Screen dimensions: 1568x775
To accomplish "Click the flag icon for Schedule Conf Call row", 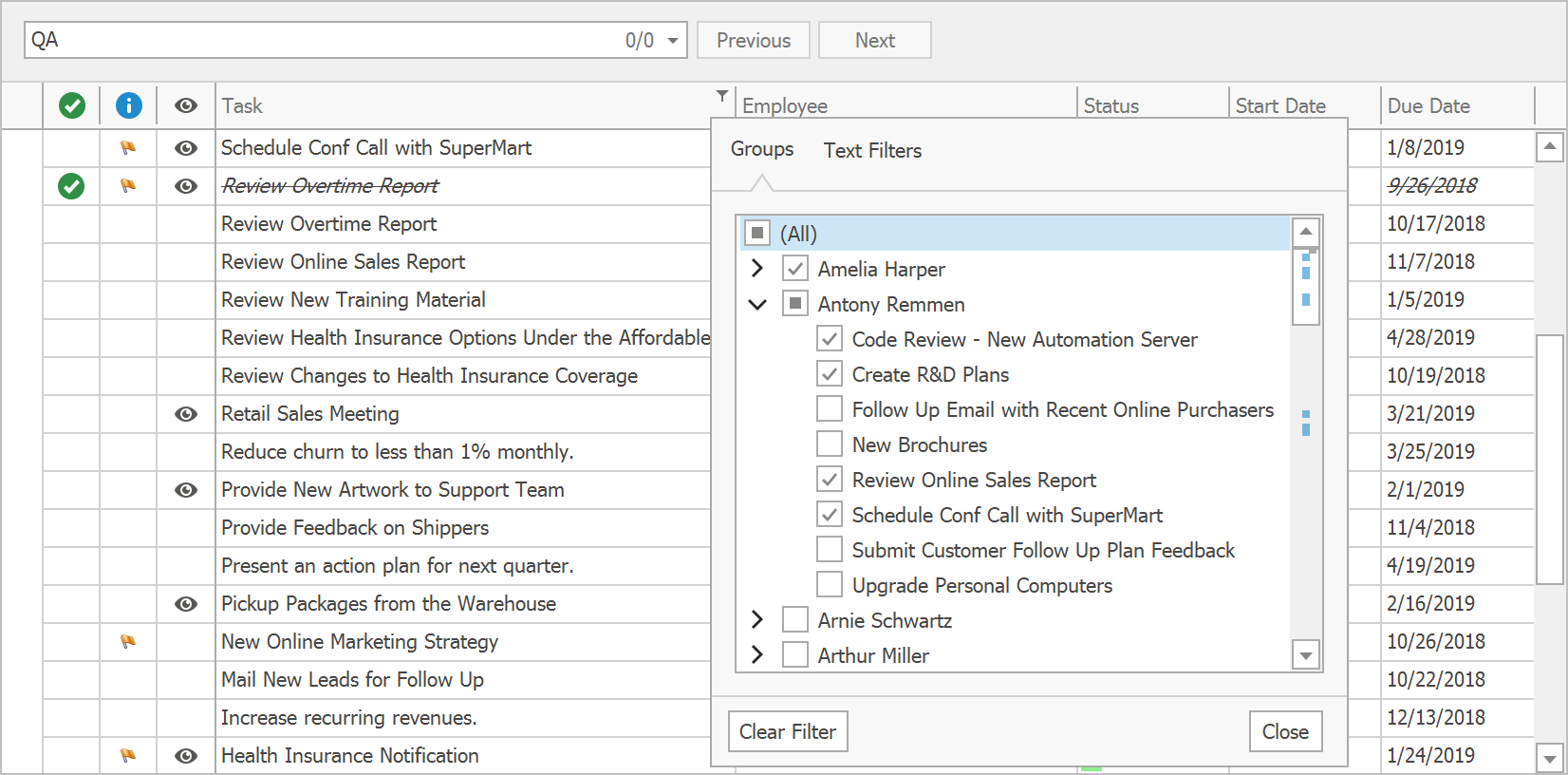I will pyautogui.click(x=128, y=148).
